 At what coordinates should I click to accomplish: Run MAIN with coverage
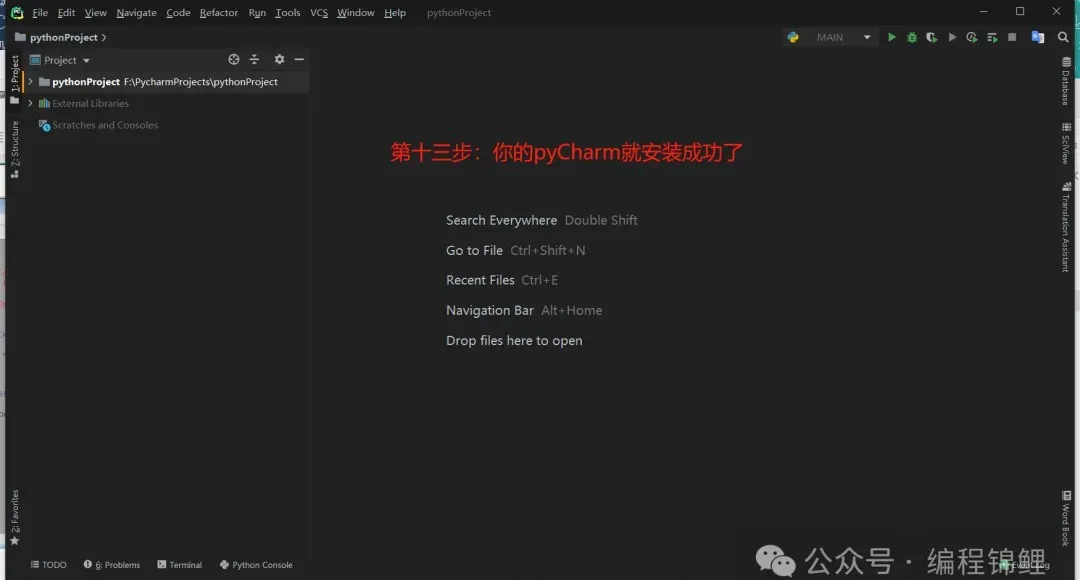coord(932,37)
